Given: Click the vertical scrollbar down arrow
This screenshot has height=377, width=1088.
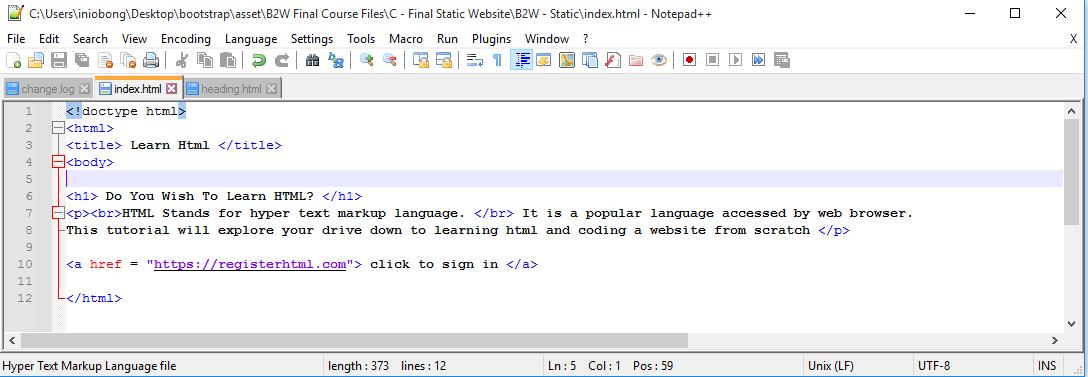Looking at the screenshot, I should [1071, 324].
